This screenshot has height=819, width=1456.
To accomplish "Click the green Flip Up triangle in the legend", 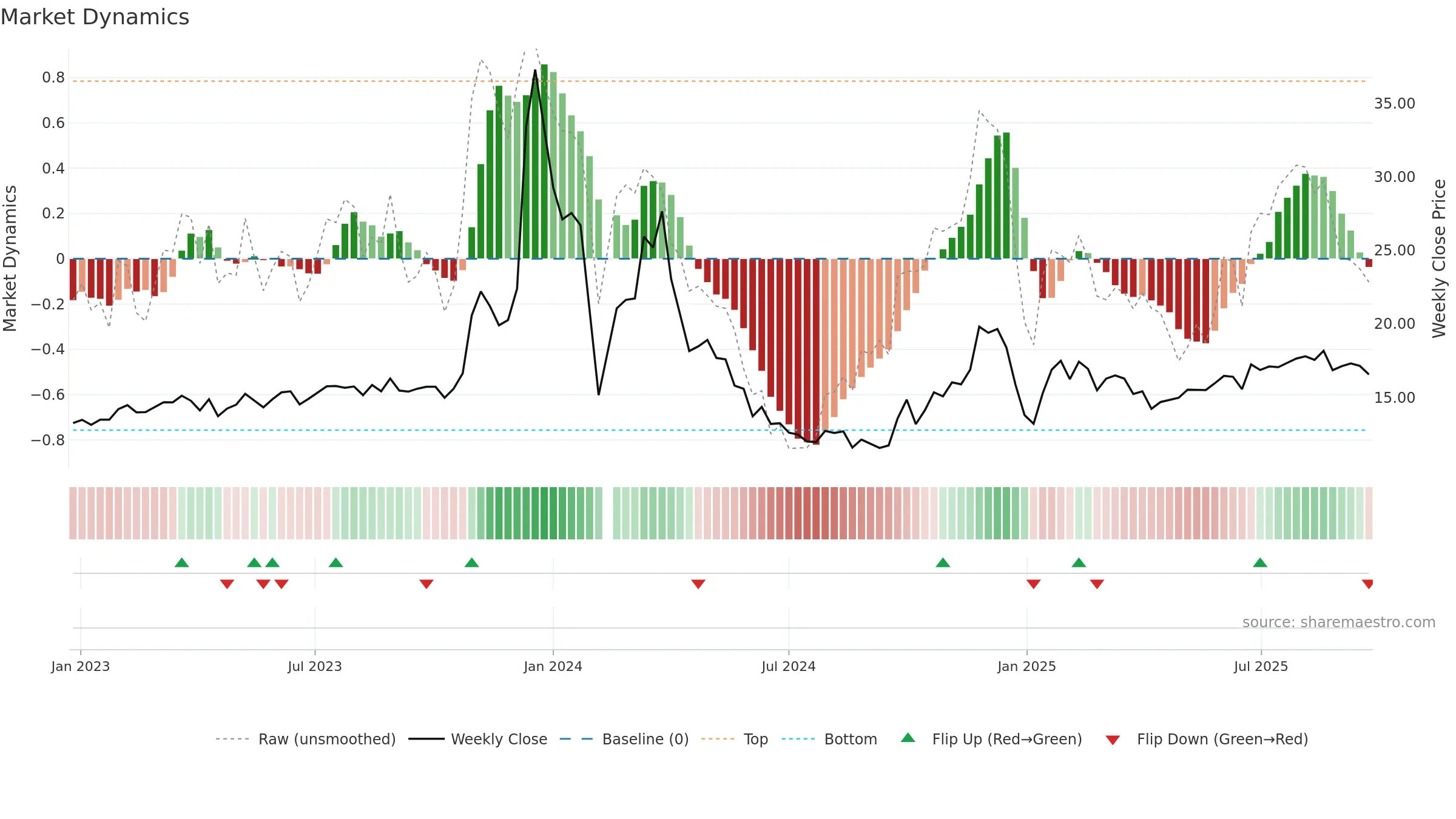I will click(x=908, y=738).
